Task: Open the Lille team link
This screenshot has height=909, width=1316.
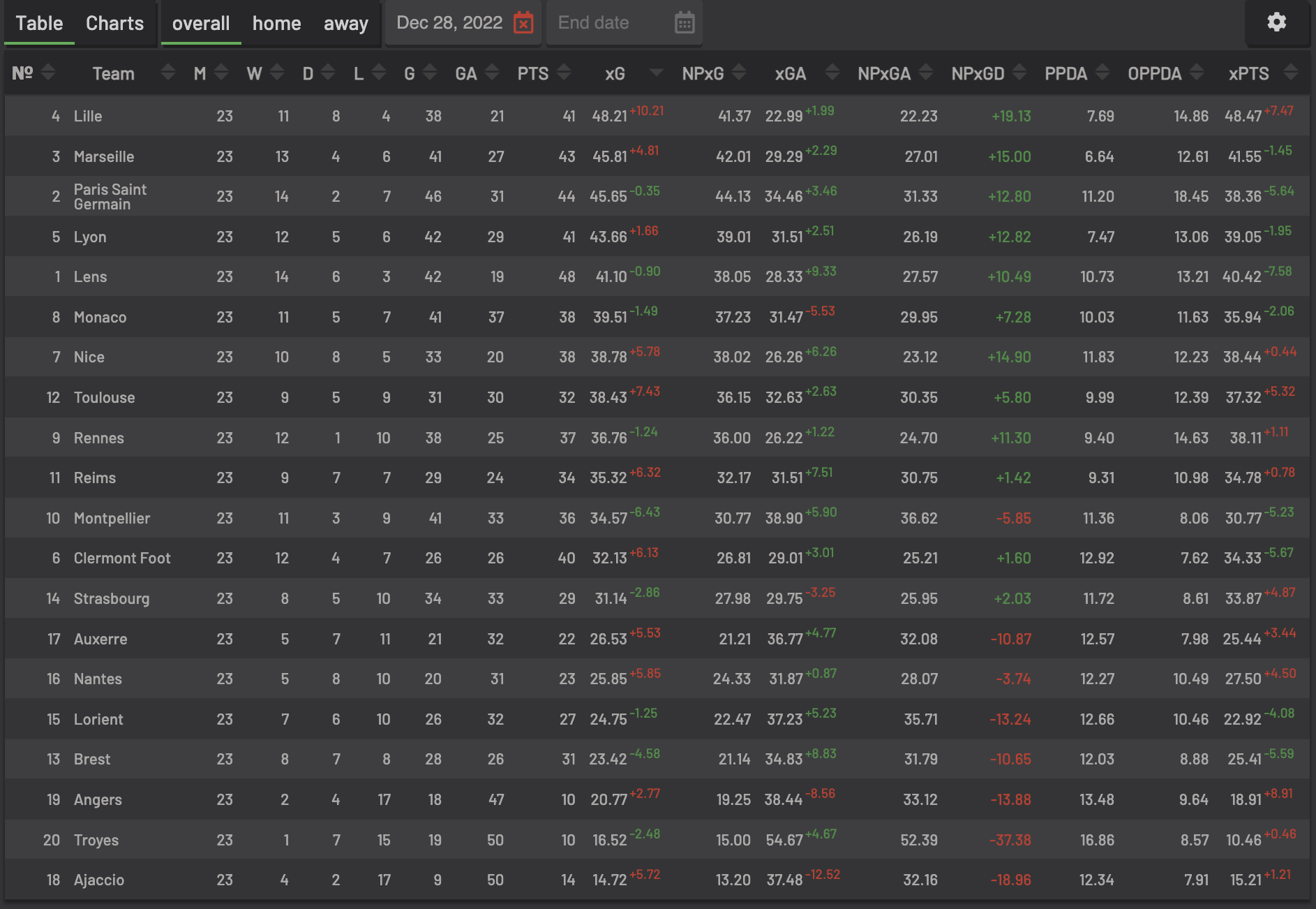Action: [x=88, y=116]
